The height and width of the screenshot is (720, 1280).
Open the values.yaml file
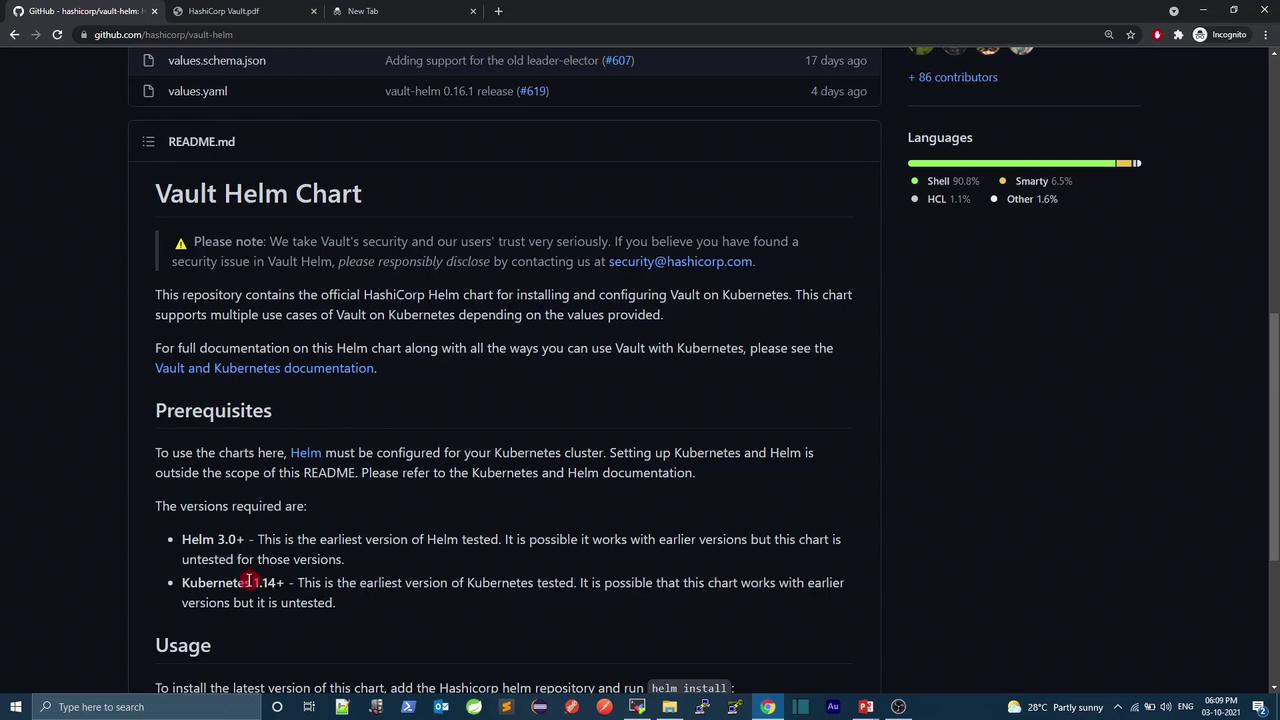(198, 91)
